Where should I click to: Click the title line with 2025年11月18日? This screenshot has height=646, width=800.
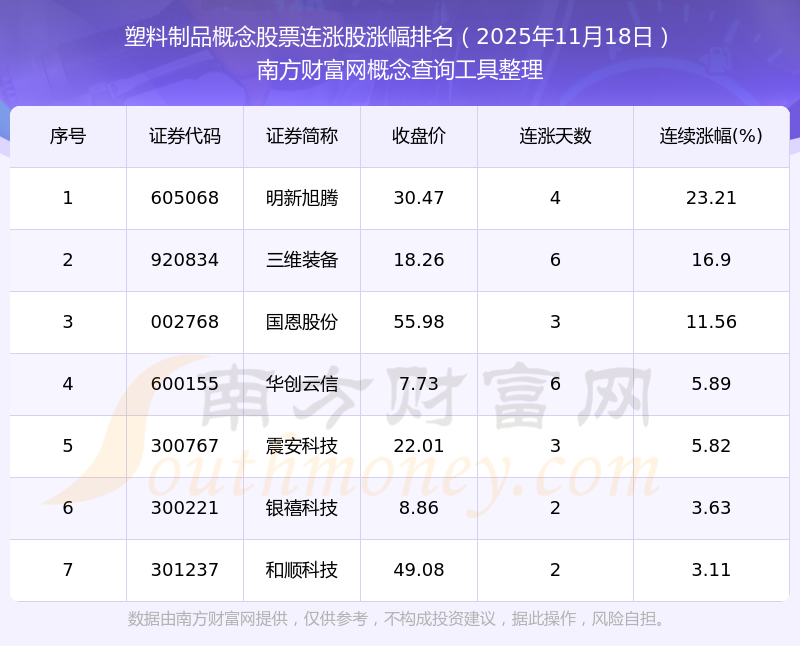[399, 37]
